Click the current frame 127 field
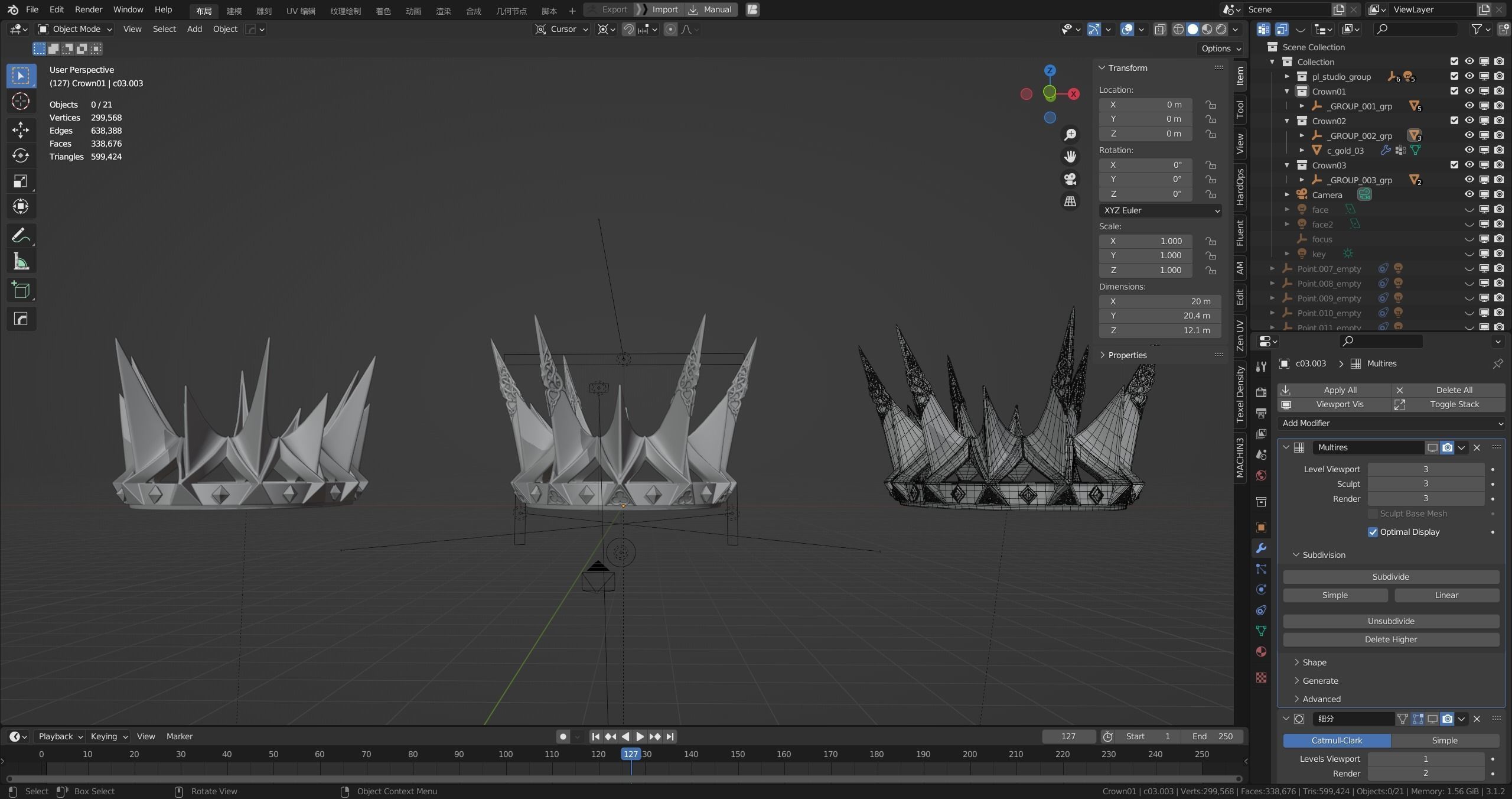 click(x=1068, y=736)
